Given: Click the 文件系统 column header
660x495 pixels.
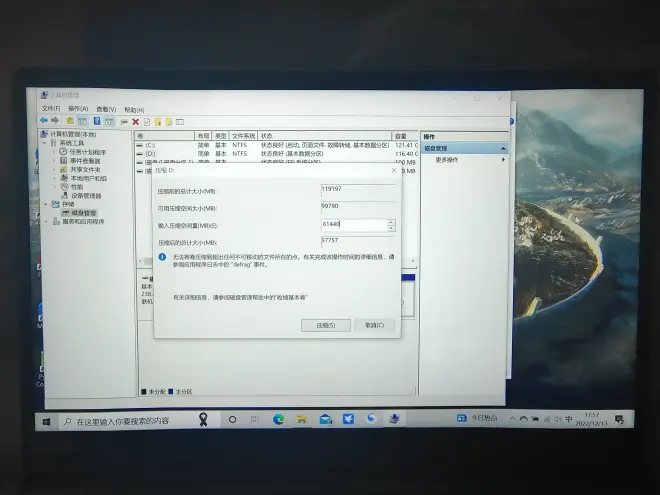Looking at the screenshot, I should (243, 136).
